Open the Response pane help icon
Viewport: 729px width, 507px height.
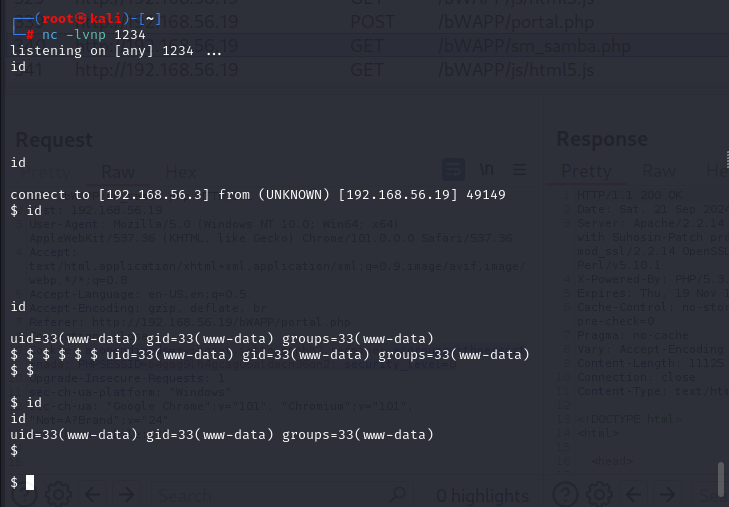566,493
